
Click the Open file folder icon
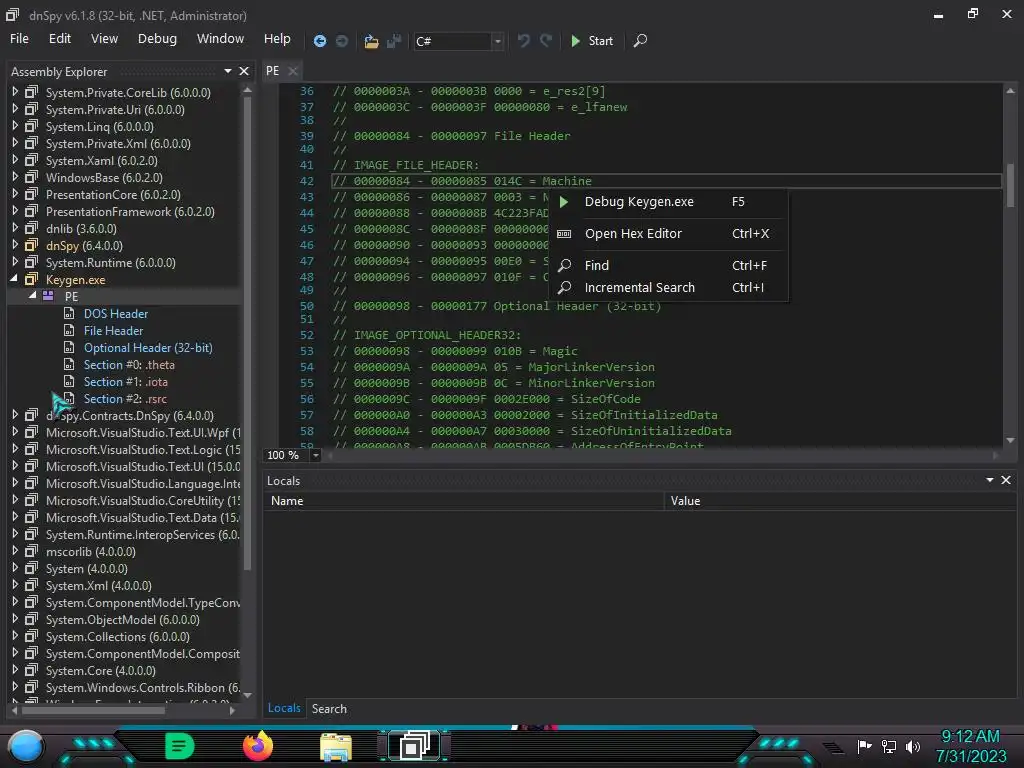coord(371,41)
